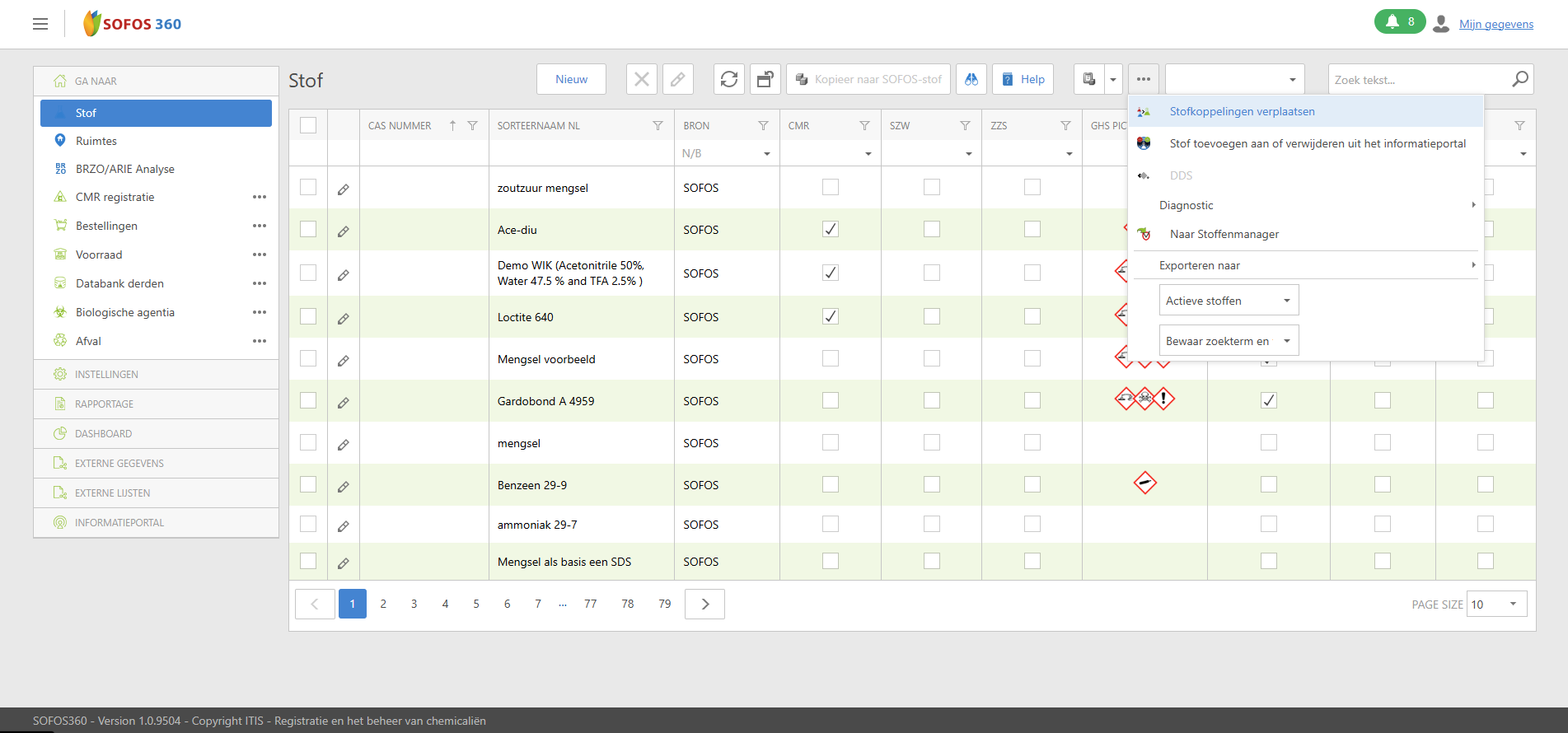Click the three-dots more options toolbar button
This screenshot has height=733, width=1568.
[1143, 80]
